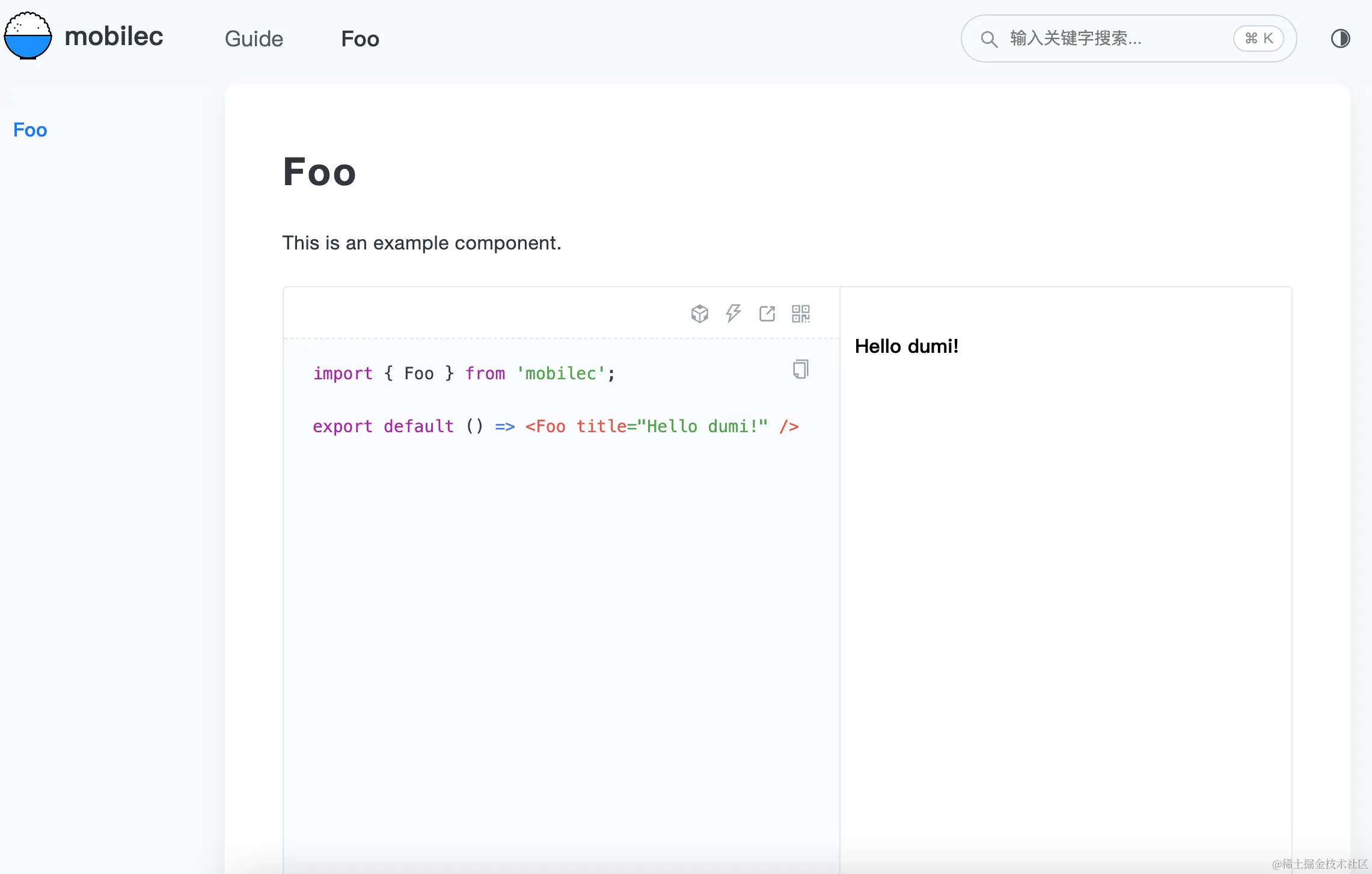Toggle dark/light theme mode
1372x874 pixels.
(1340, 39)
